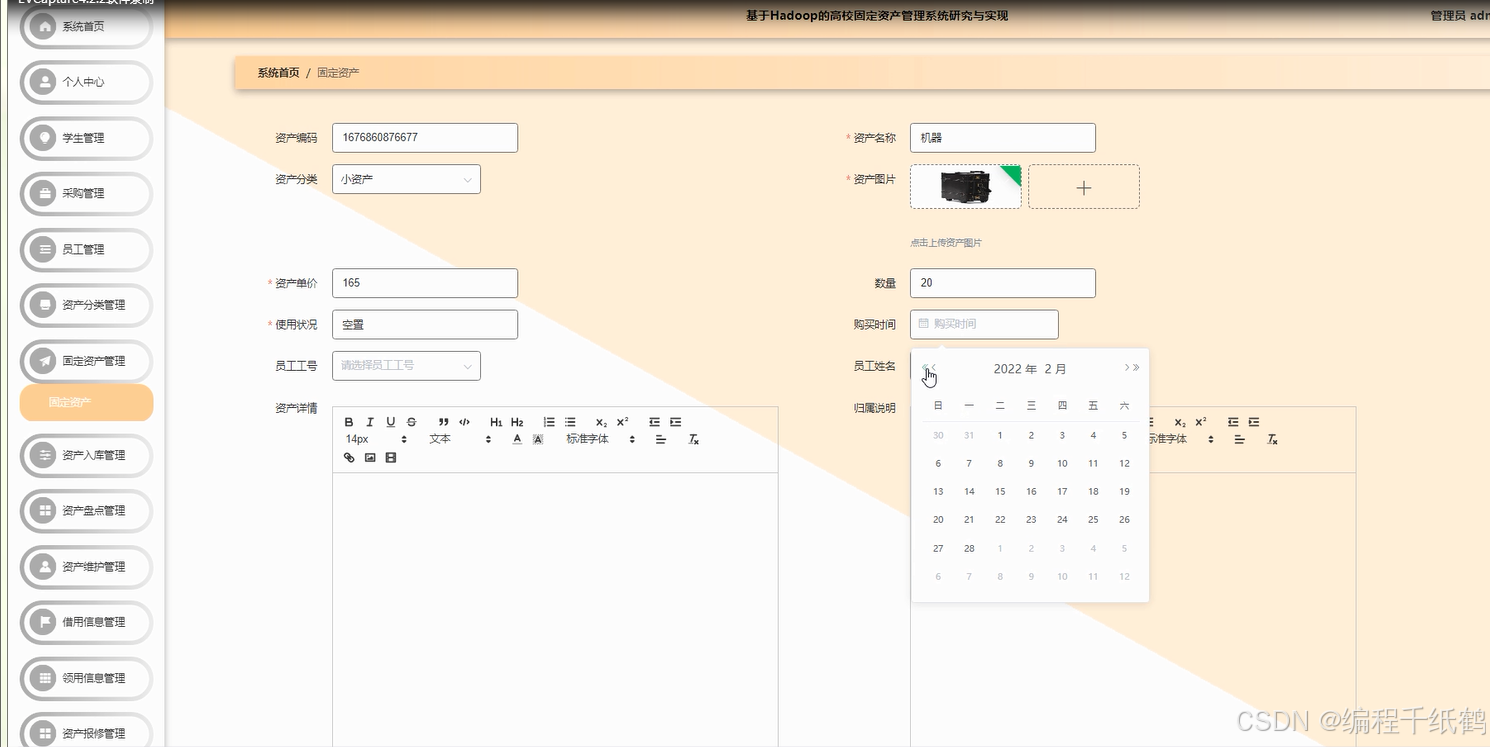Insert blockquote in 资产详情 editor
This screenshot has width=1490, height=747.
(x=444, y=422)
